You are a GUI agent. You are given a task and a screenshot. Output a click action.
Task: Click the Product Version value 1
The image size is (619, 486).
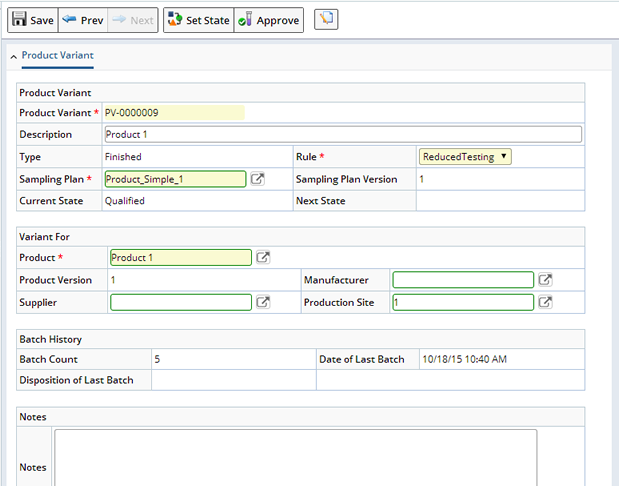click(x=113, y=280)
